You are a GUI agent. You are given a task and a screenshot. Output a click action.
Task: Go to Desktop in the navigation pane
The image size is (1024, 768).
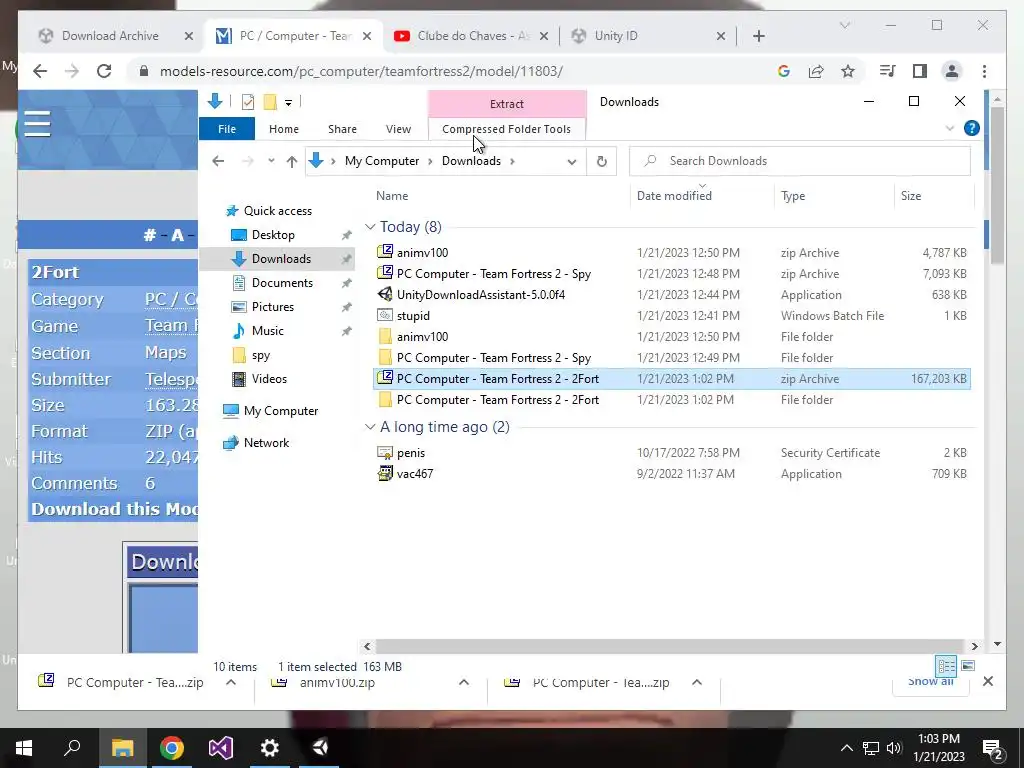pos(273,234)
